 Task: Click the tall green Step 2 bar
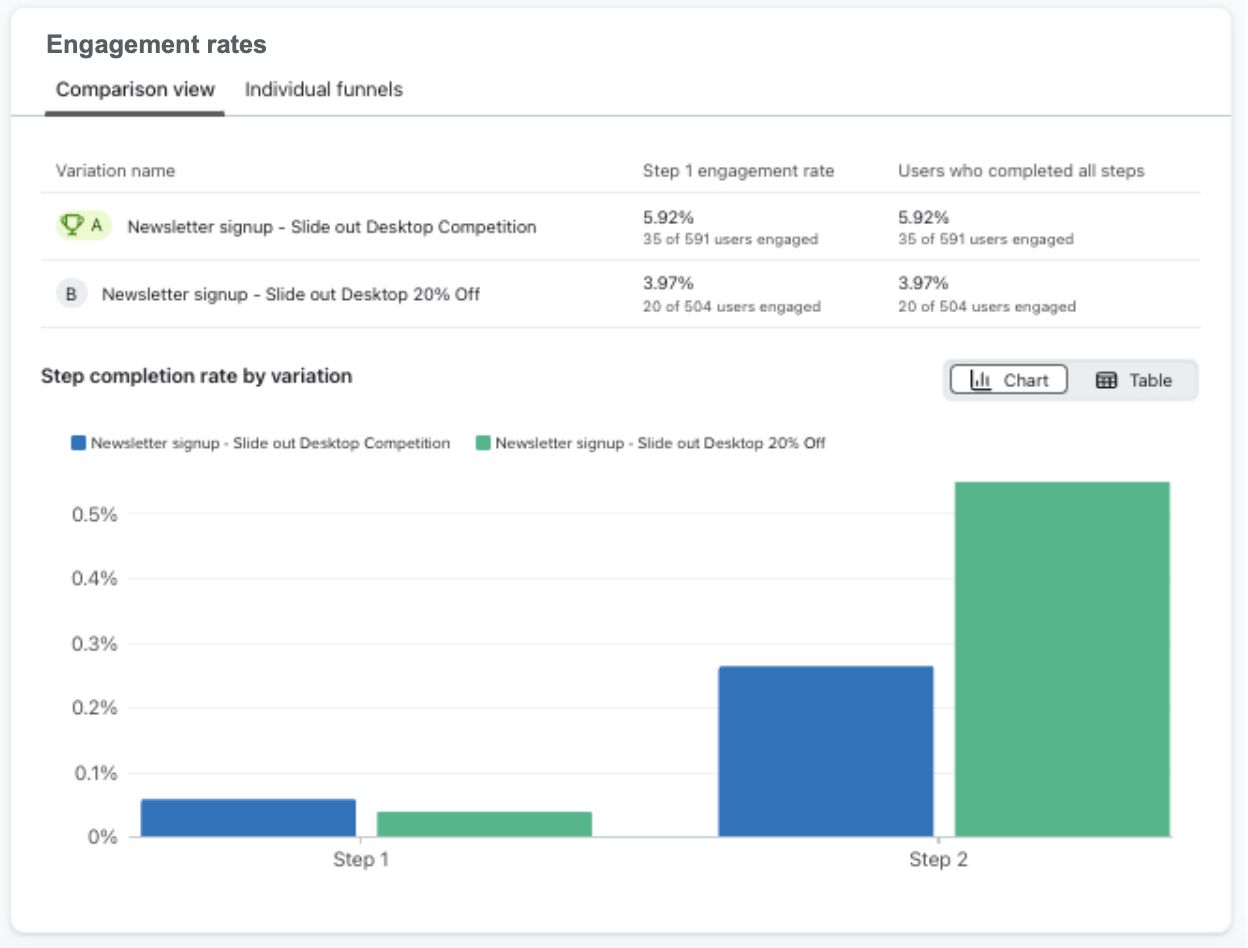(1062, 660)
